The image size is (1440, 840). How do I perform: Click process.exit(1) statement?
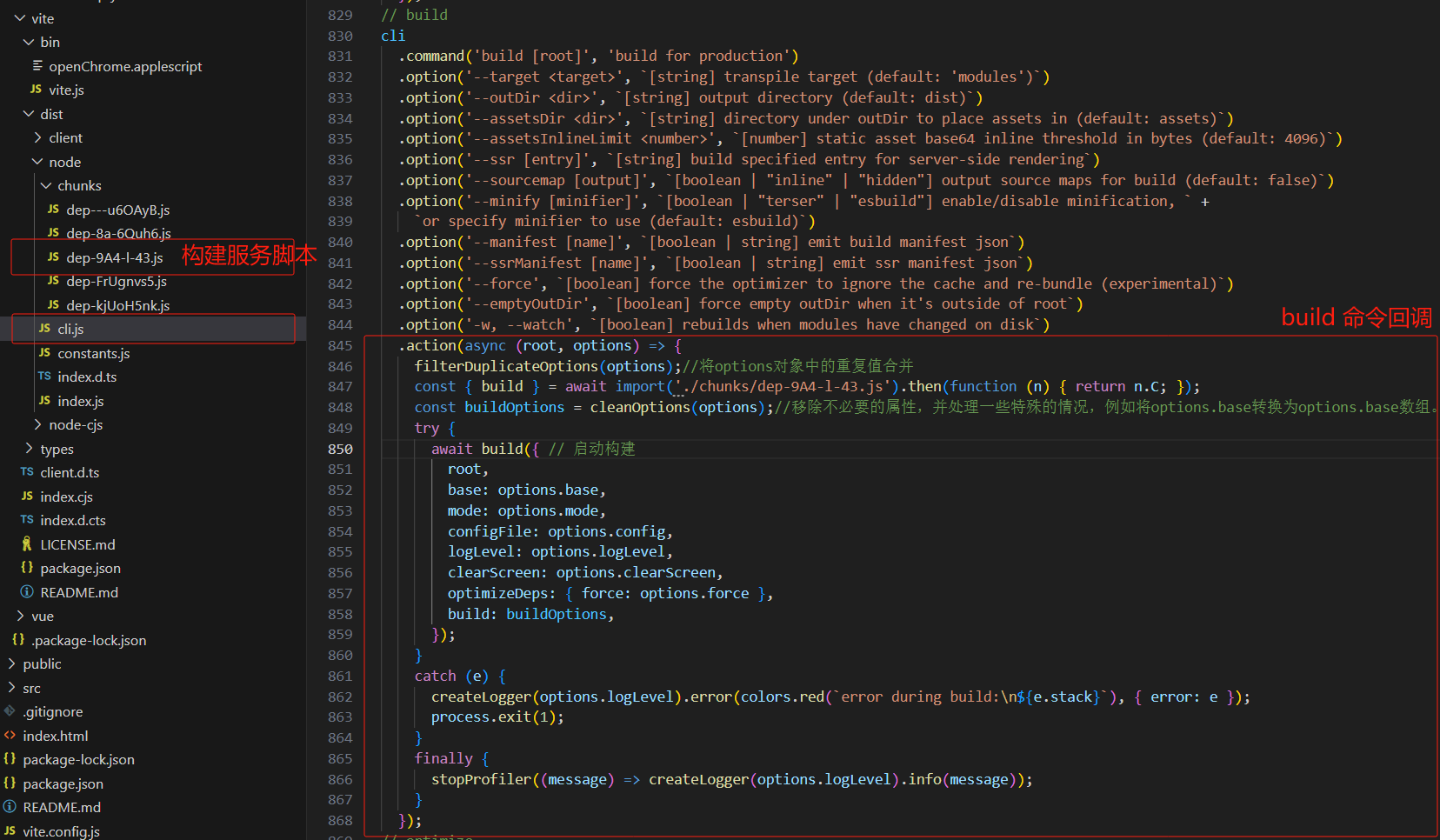(497, 717)
